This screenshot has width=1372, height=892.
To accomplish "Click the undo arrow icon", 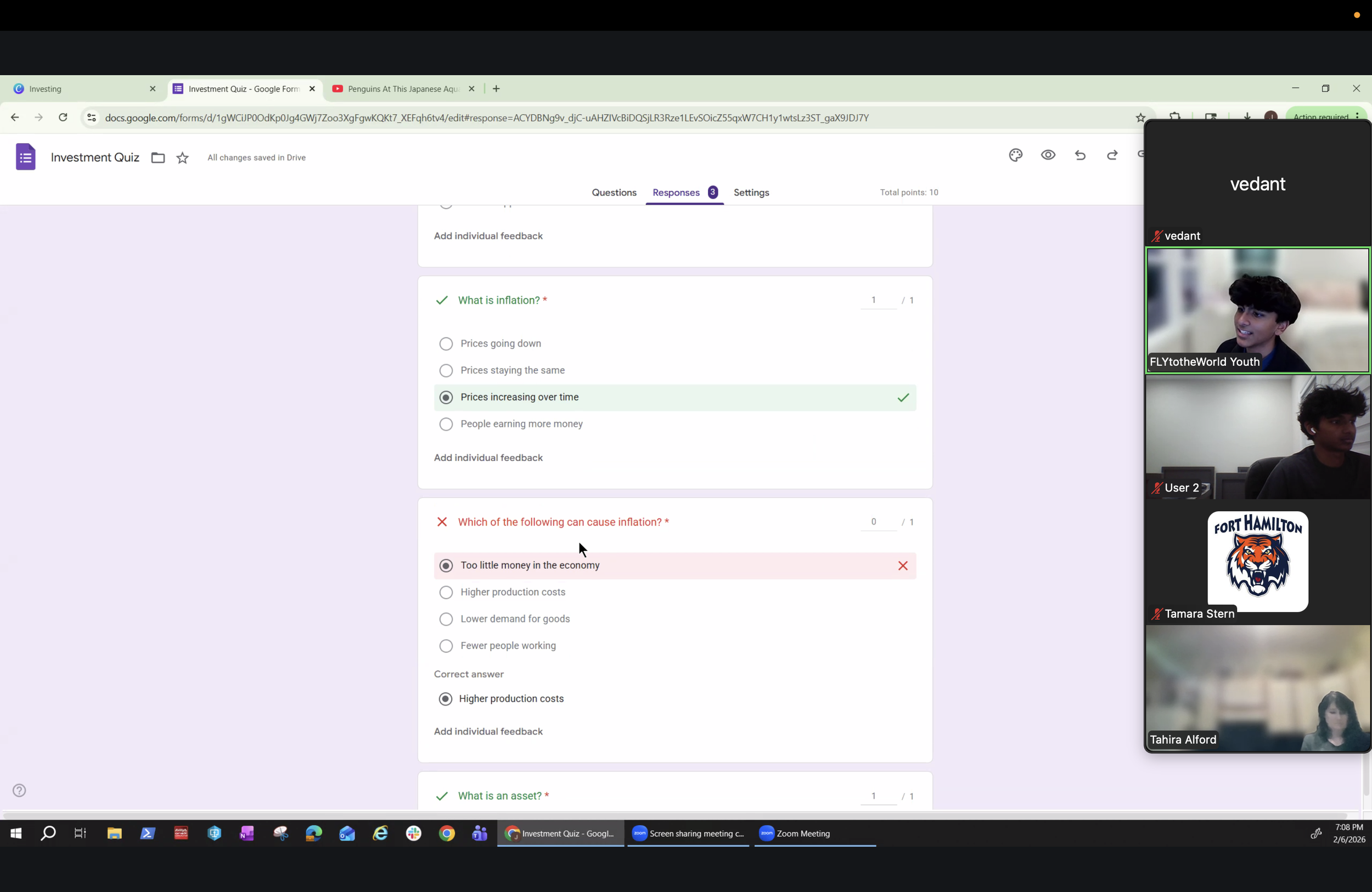I will (1080, 155).
